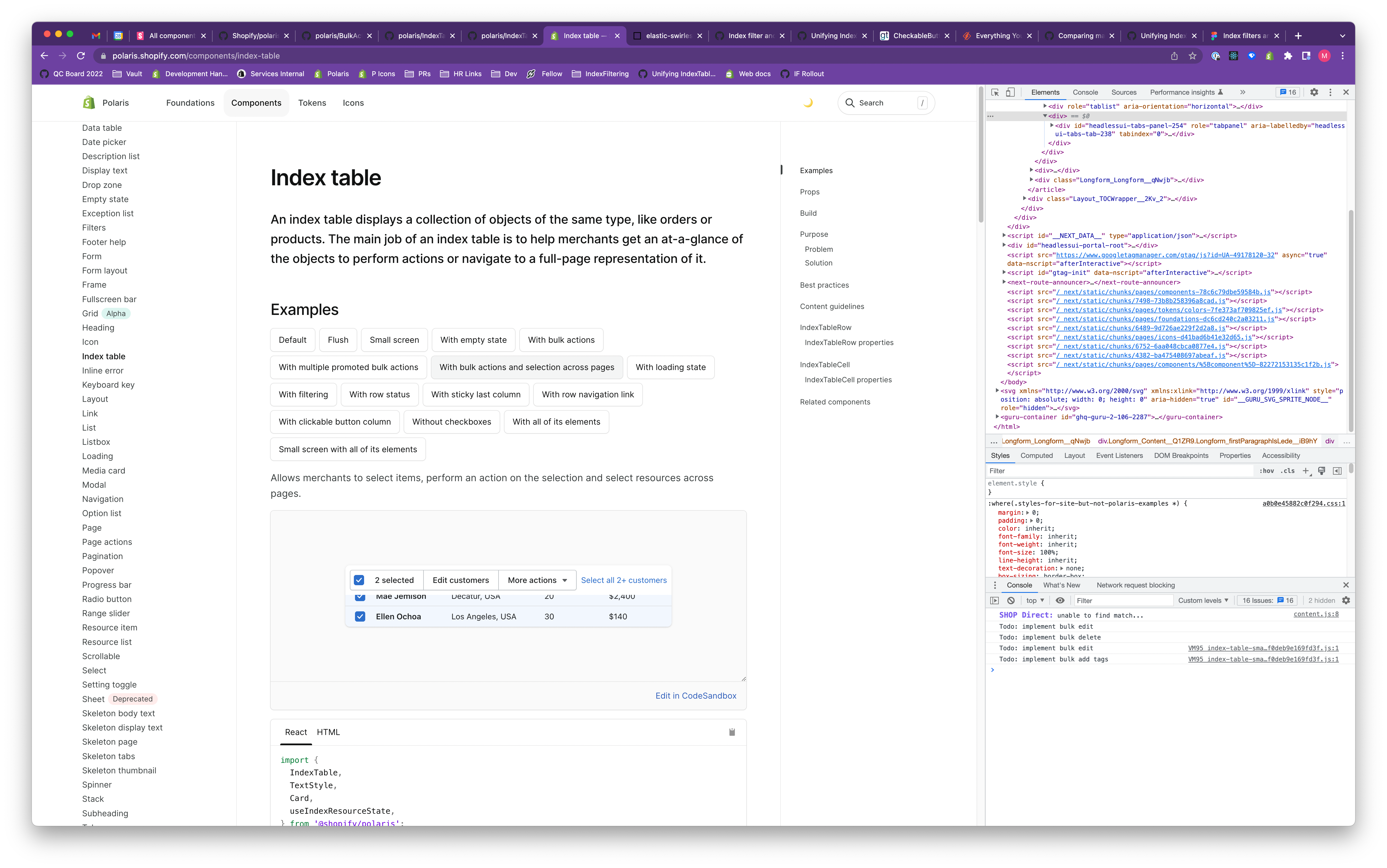Image resolution: width=1387 pixels, height=868 pixels.
Task: Open DevTools settings gear icon
Action: (x=1313, y=92)
